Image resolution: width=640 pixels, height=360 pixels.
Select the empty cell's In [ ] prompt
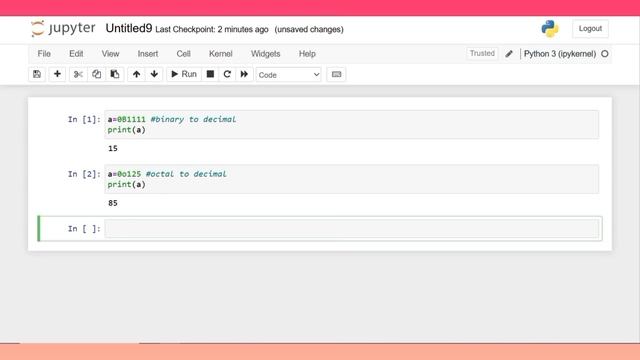pyautogui.click(x=84, y=229)
